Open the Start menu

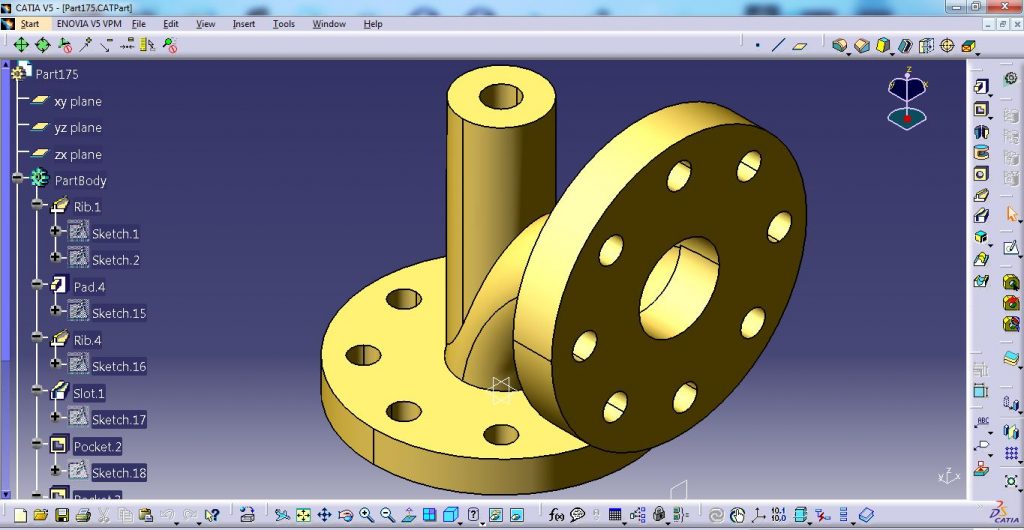(x=30, y=24)
